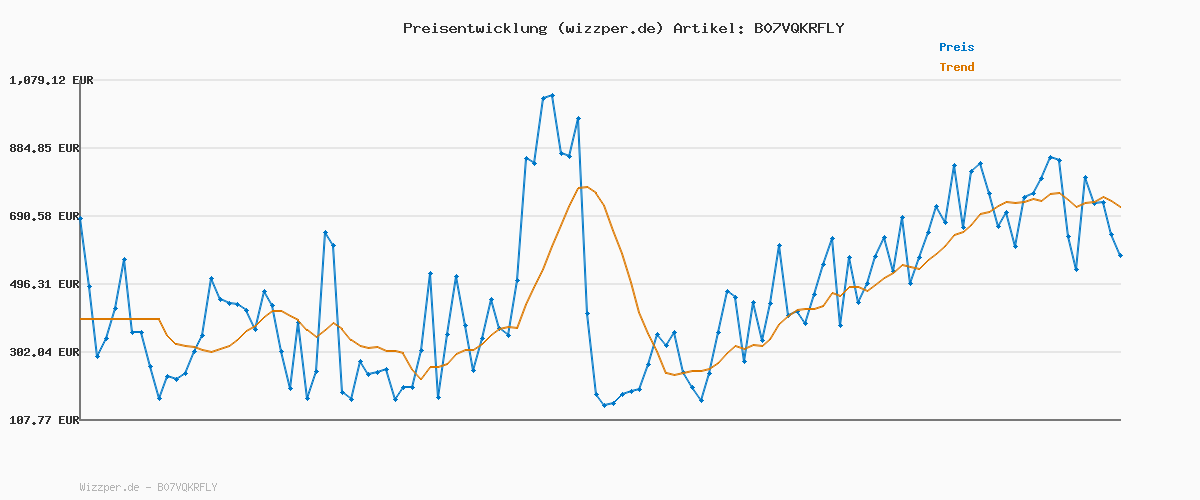
Task: Click the last blue price point at right edge
Action: [x=1120, y=256]
